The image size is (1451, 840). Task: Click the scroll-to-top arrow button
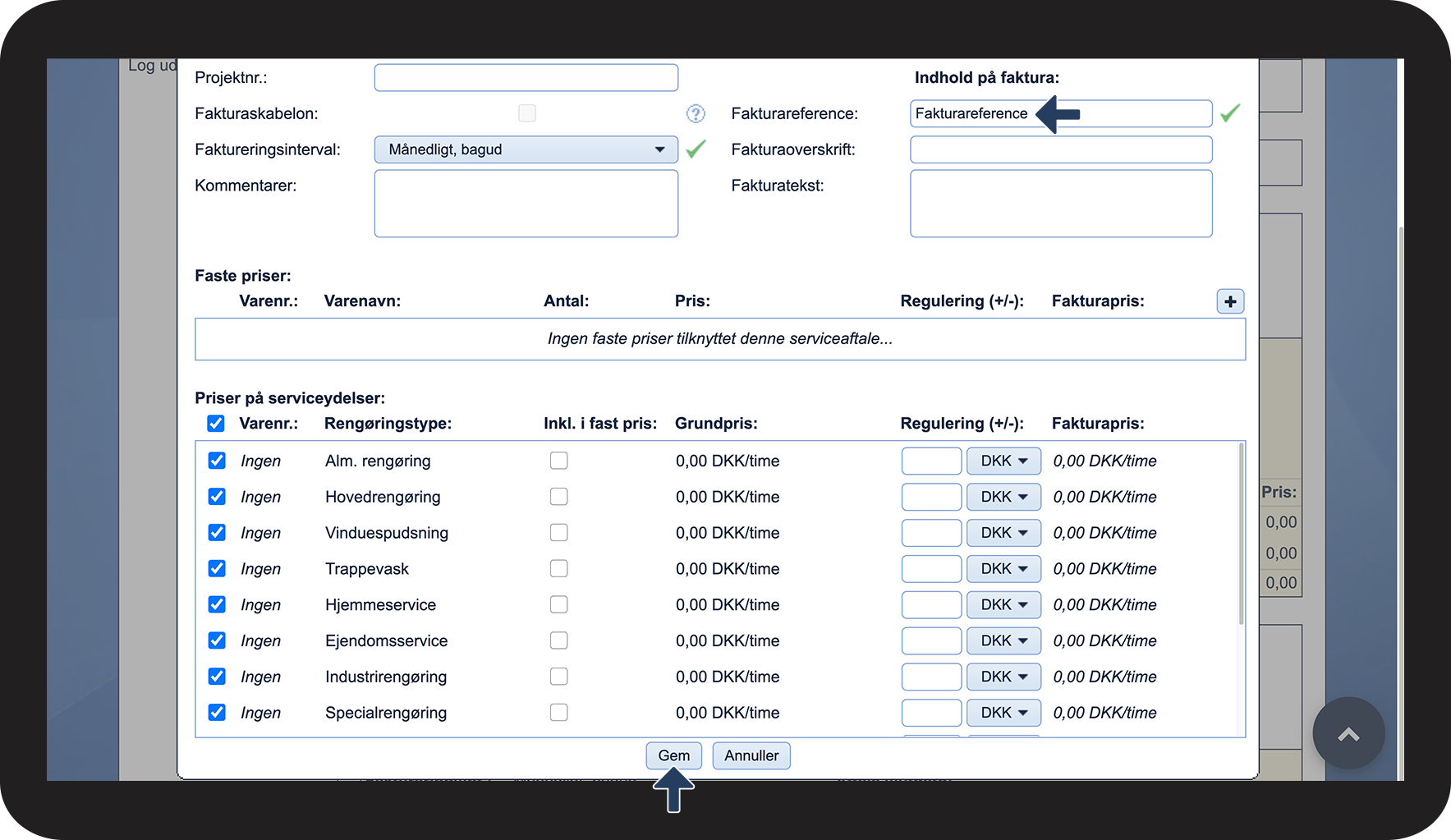coord(1348,733)
